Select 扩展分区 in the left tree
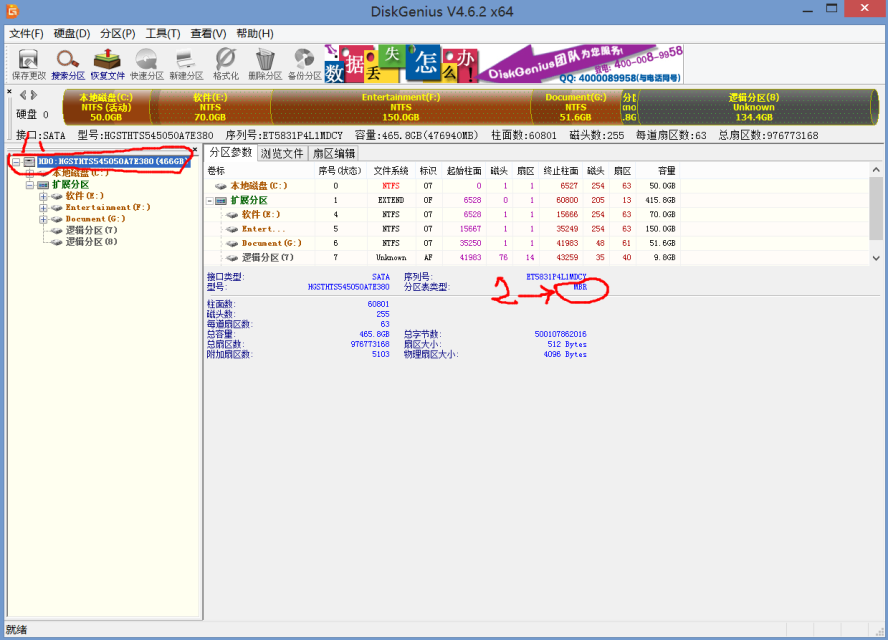 pos(70,185)
